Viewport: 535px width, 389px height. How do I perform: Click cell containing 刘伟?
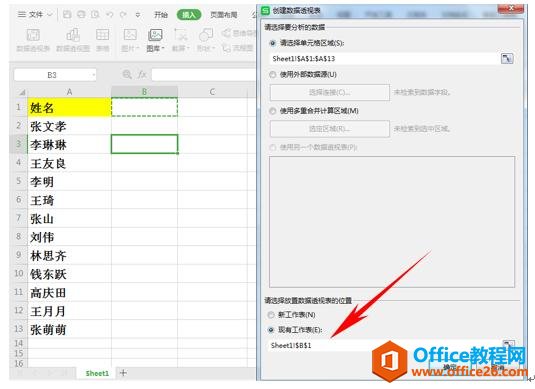click(x=69, y=237)
